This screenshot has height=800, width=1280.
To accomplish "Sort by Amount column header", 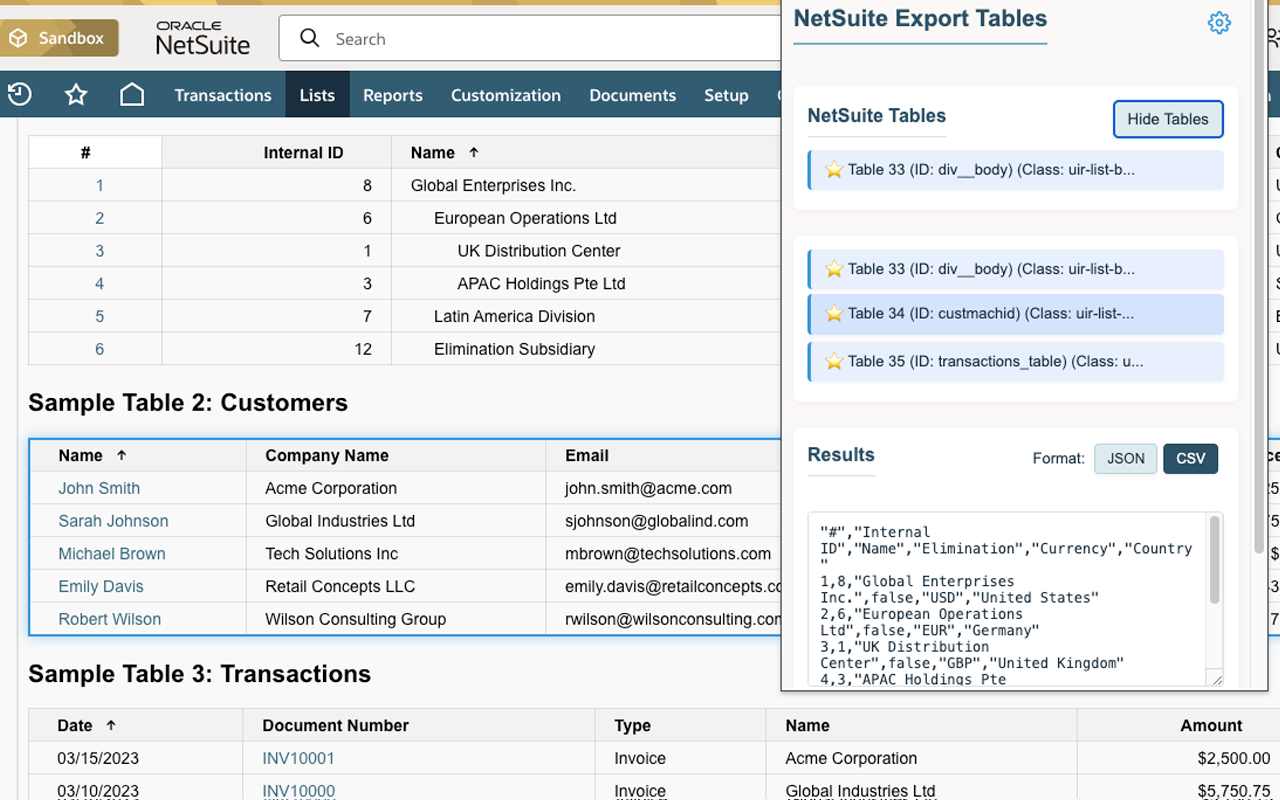I will pyautogui.click(x=1211, y=725).
